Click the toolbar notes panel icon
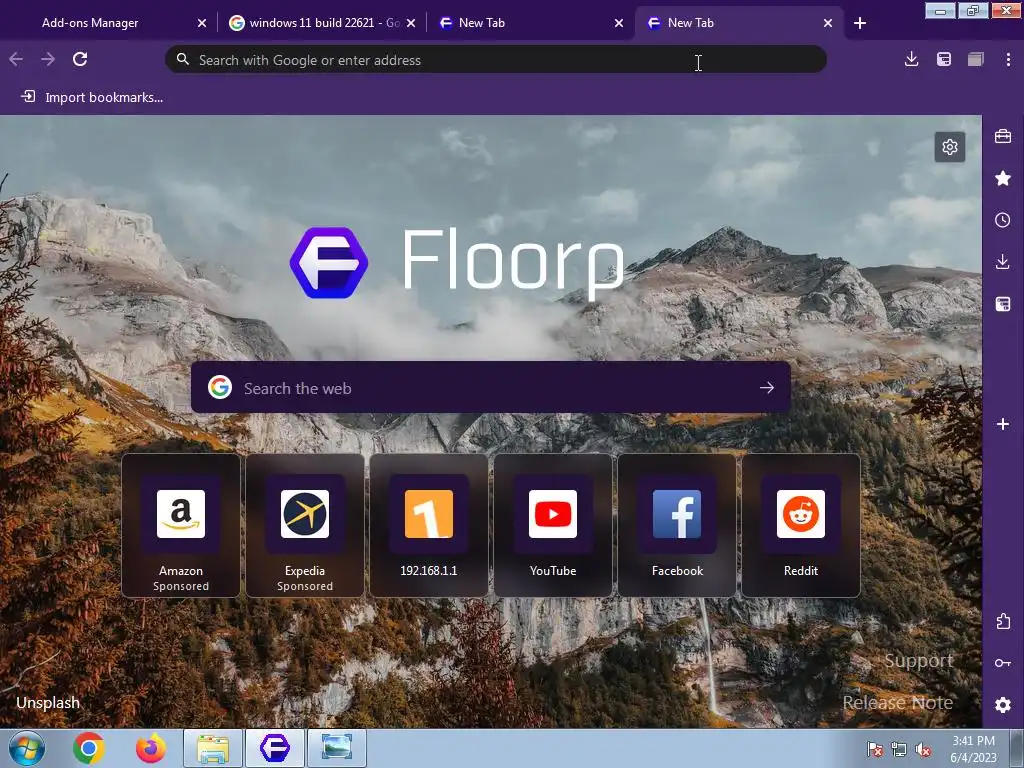 coord(944,59)
